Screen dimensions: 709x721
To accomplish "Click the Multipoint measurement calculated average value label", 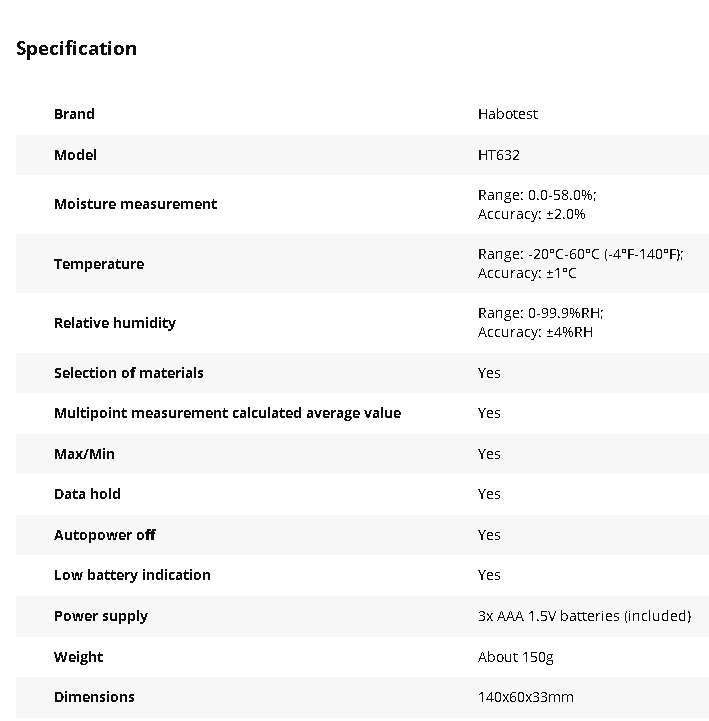I will click(x=227, y=413).
